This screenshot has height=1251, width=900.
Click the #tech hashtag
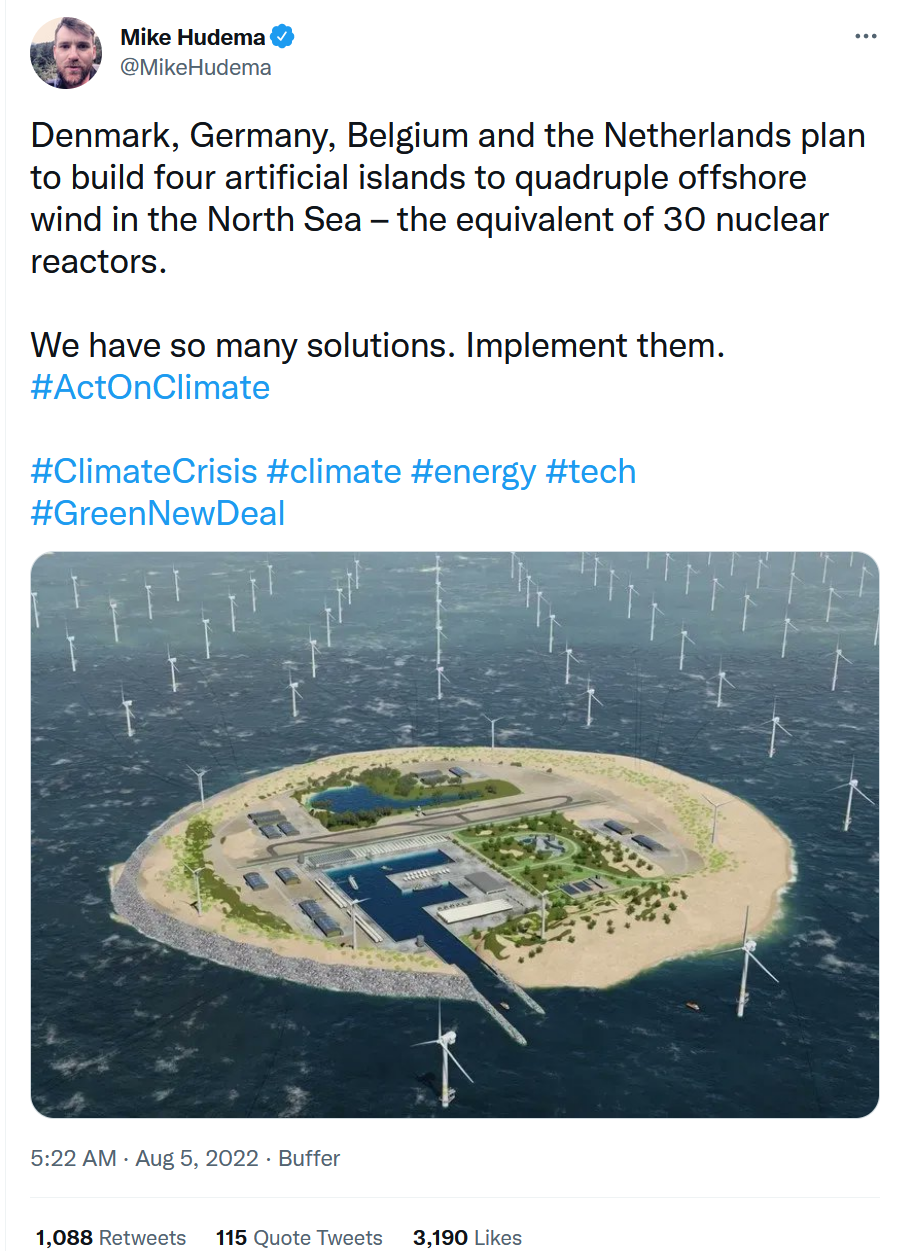point(590,471)
